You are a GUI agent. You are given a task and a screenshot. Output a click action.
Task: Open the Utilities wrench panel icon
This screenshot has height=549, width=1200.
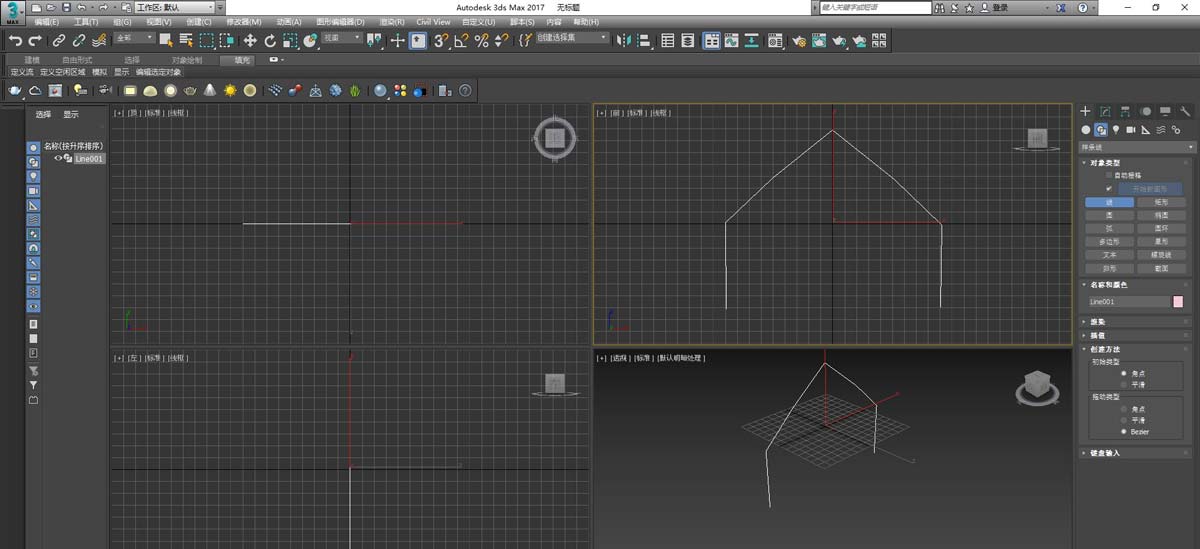pos(1185,111)
